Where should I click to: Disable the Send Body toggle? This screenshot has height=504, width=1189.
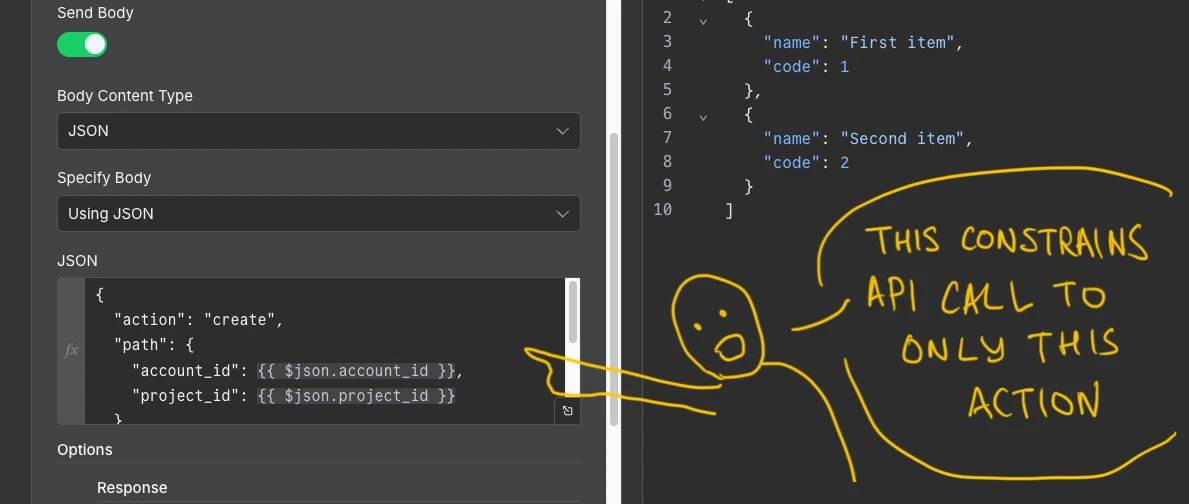pyautogui.click(x=82, y=44)
